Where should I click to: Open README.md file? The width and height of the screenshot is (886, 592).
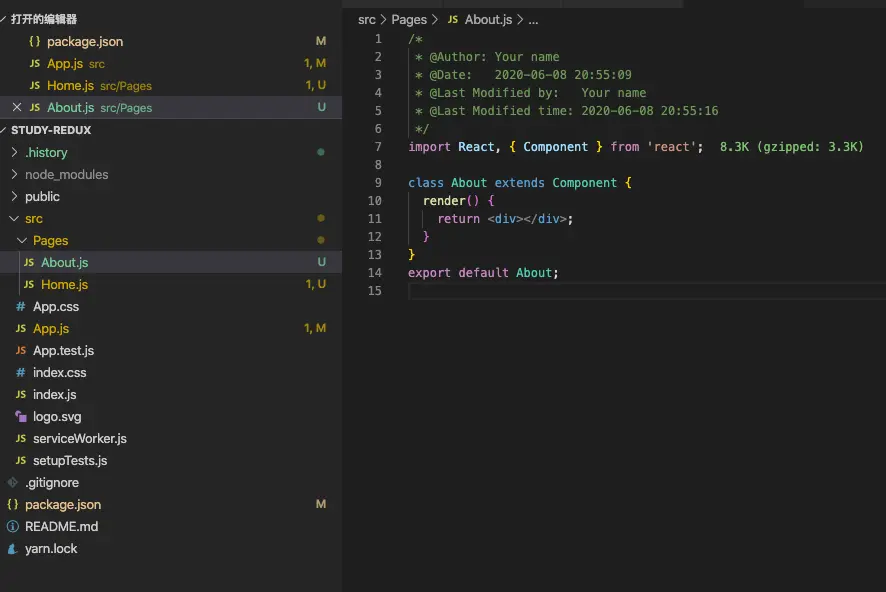click(x=171, y=526)
